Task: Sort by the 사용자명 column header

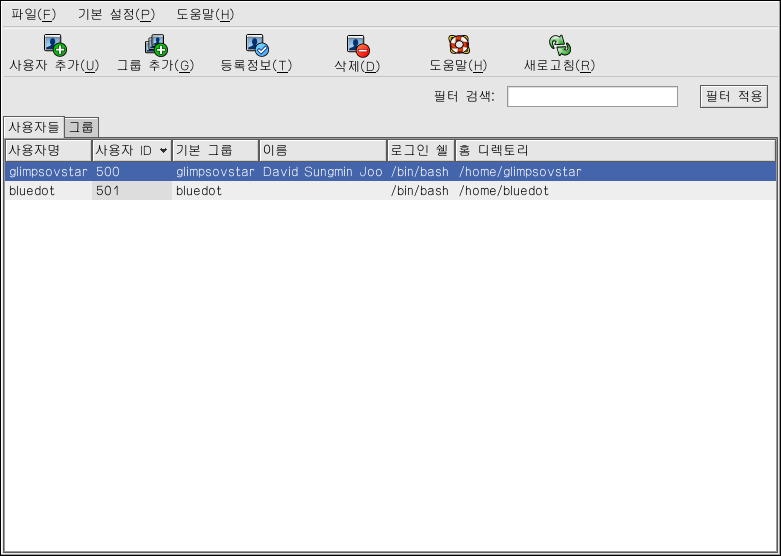Action: [46, 150]
